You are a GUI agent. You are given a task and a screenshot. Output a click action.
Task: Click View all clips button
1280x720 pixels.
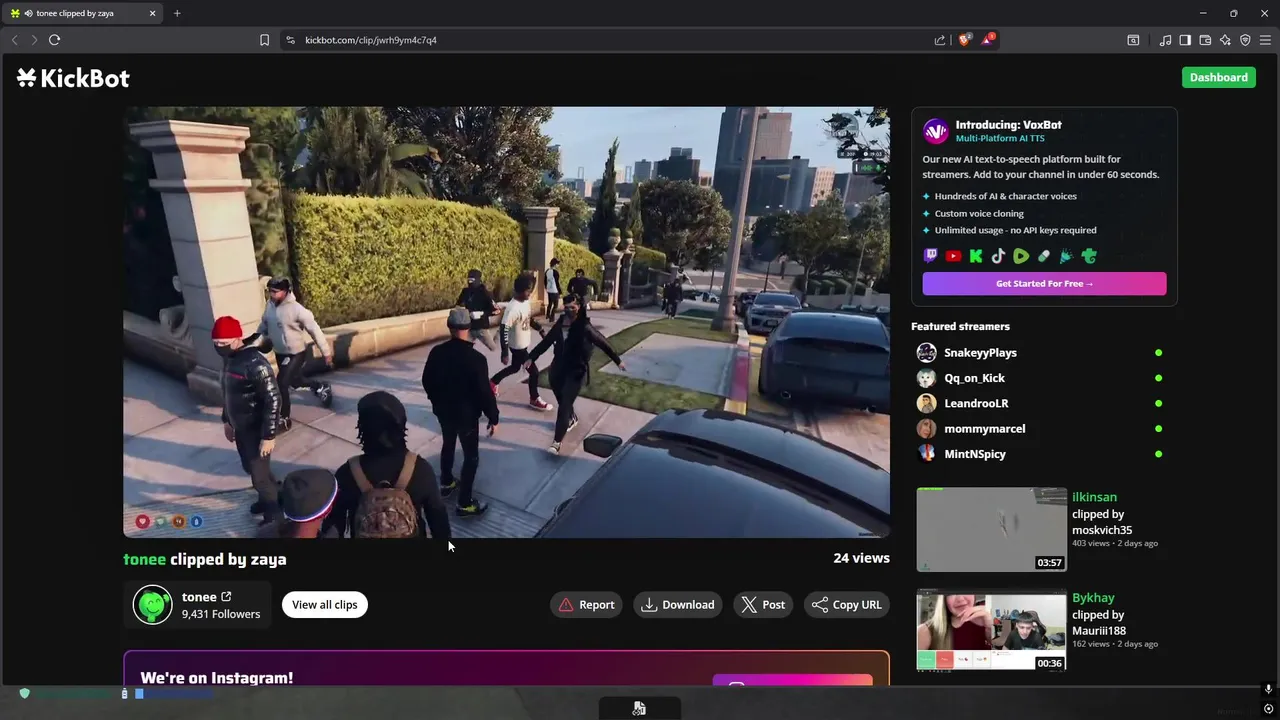point(324,604)
